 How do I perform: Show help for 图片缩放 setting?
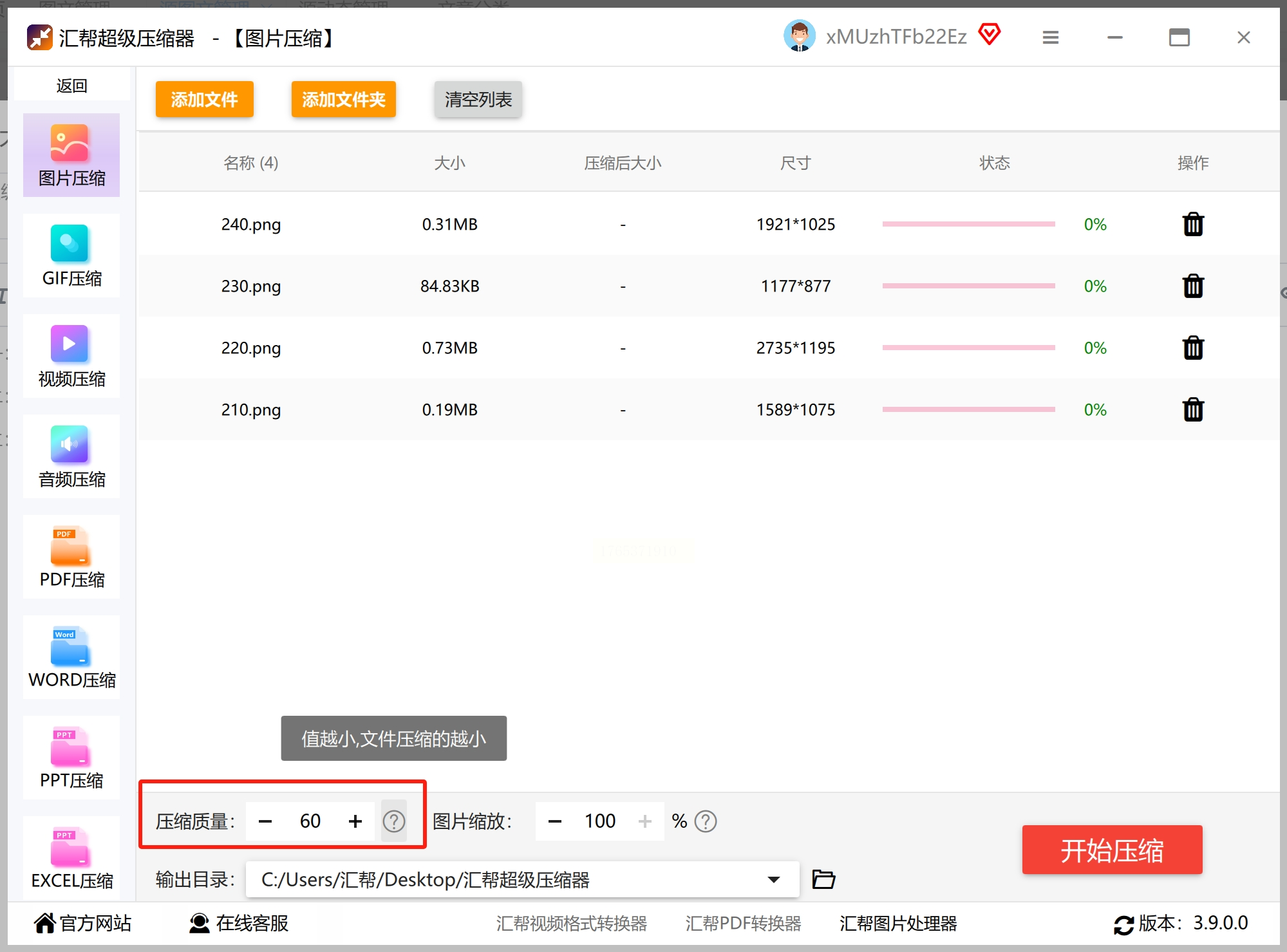click(706, 821)
